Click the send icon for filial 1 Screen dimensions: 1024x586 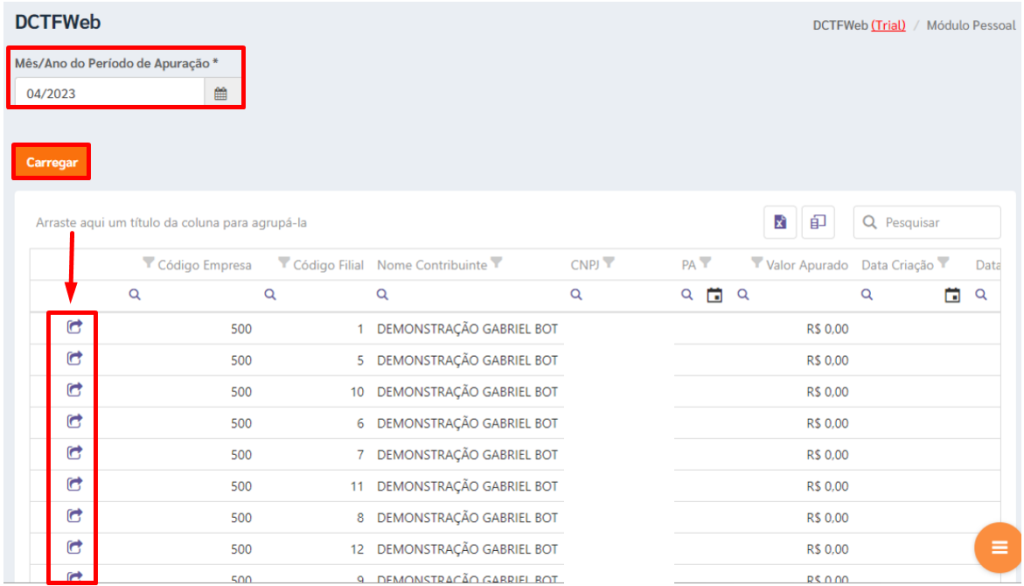pos(74,327)
